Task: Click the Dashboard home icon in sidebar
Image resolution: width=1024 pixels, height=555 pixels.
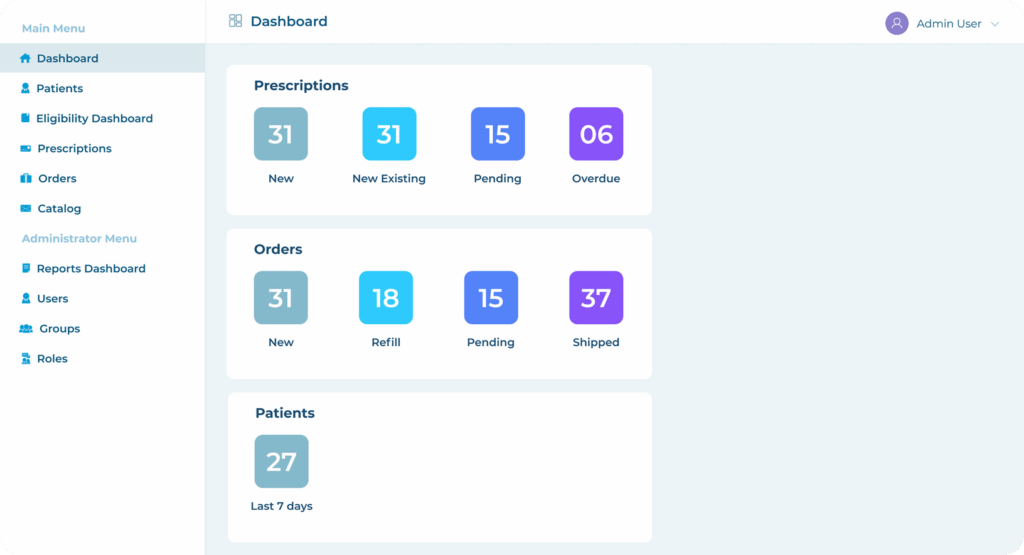Action: [25, 58]
